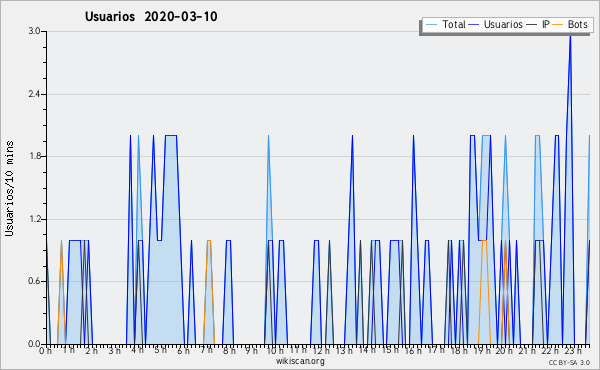This screenshot has width=600, height=370.
Task: Click the '0 h' x-axis label
Action: coord(45,350)
